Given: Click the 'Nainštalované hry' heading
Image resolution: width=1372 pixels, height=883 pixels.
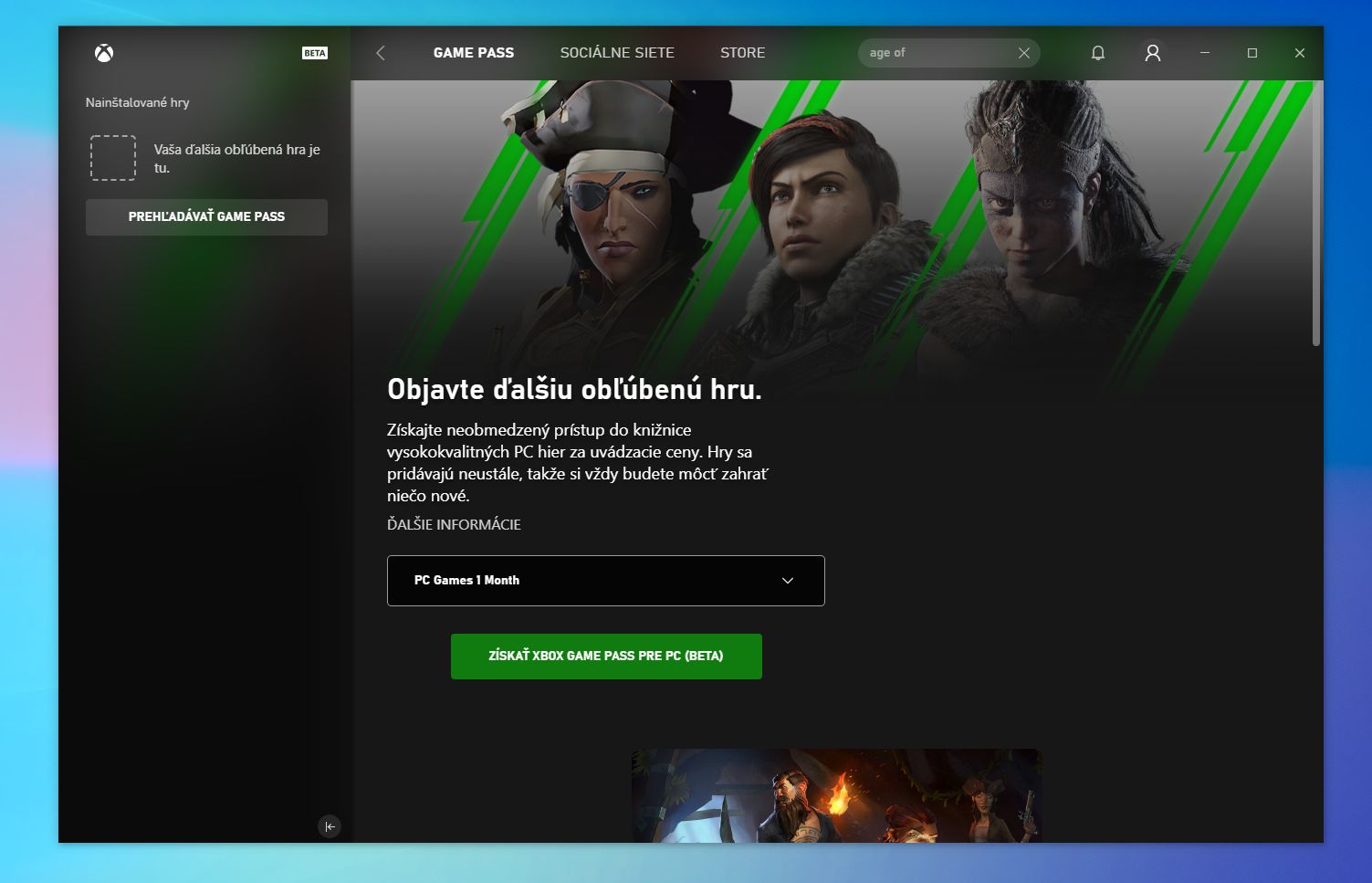Looking at the screenshot, I should (138, 102).
